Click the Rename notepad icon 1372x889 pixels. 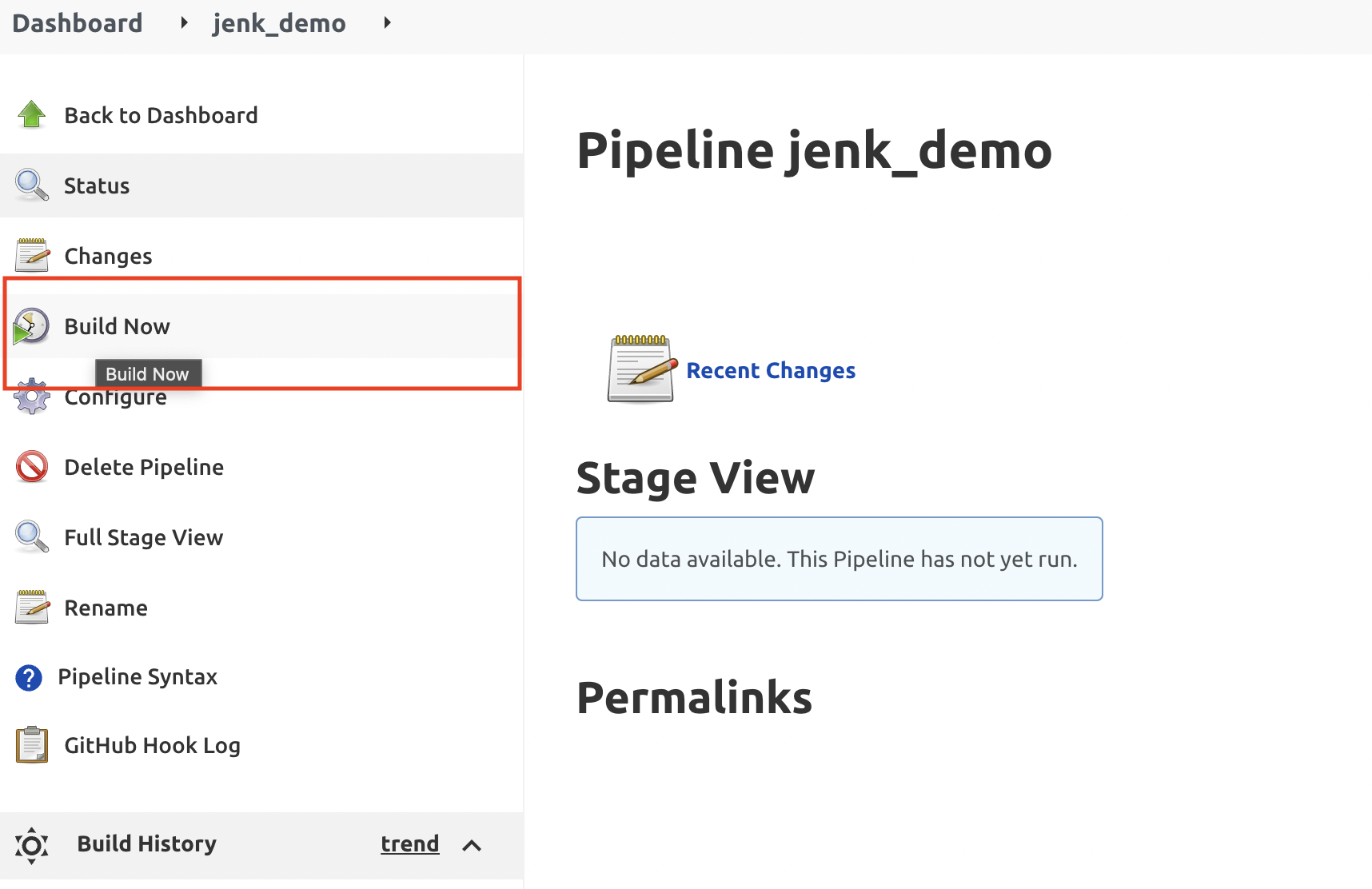(x=31, y=607)
